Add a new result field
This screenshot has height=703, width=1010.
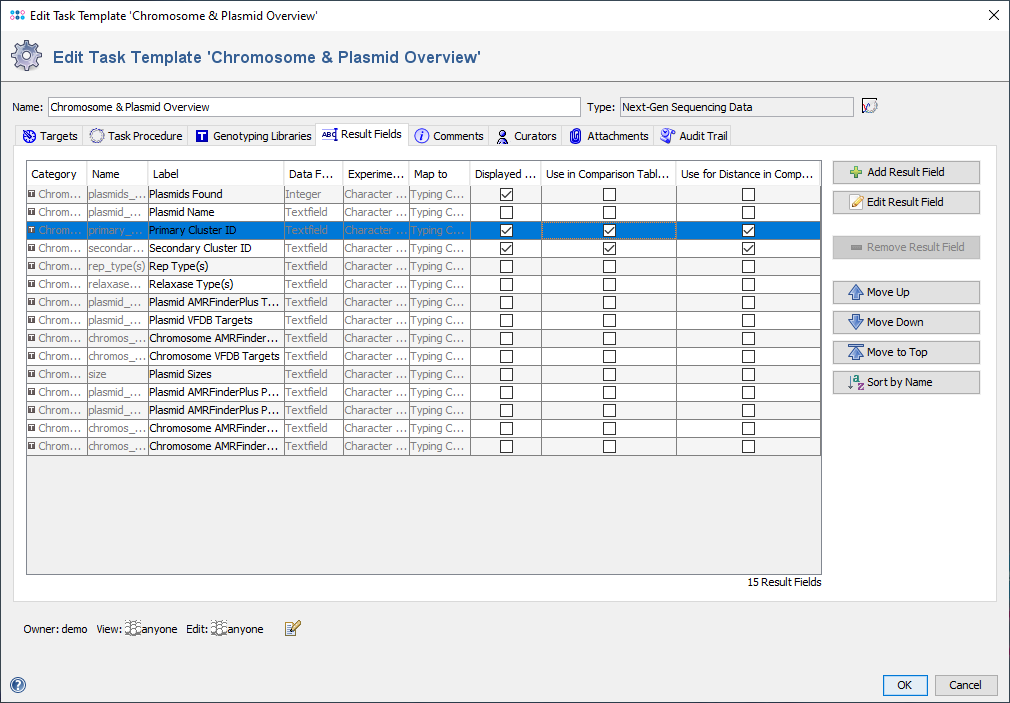point(906,173)
